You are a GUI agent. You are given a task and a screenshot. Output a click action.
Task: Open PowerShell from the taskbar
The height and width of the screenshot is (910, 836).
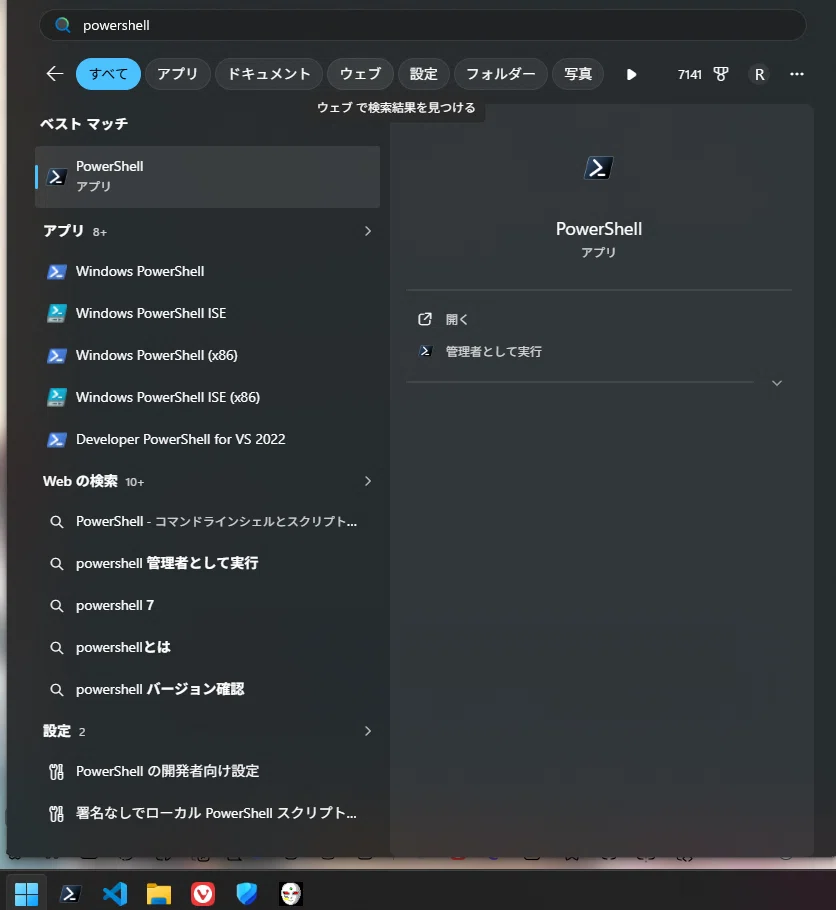click(71, 894)
